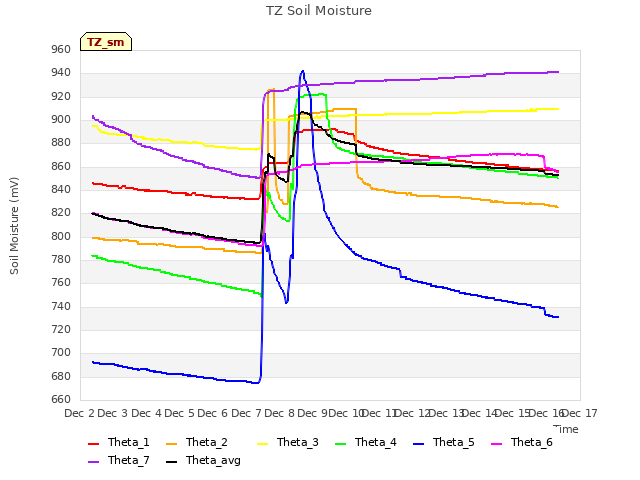
Task: Click the 960 y-axis tick label
Action: pos(61,50)
